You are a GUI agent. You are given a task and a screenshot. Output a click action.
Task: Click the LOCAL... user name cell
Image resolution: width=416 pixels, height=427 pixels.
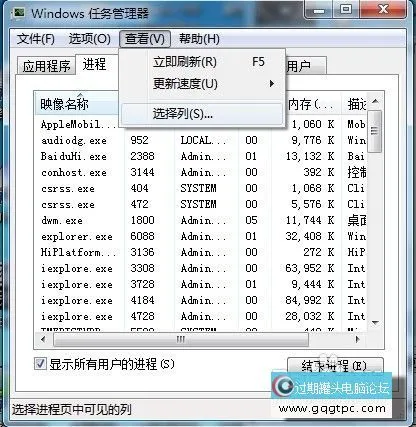point(203,140)
